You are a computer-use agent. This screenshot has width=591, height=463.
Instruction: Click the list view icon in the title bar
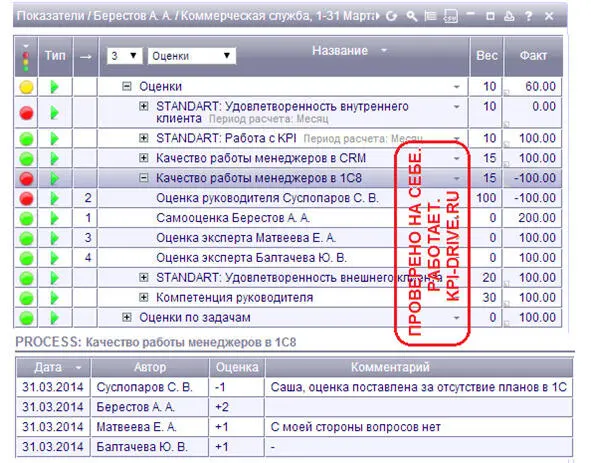[x=430, y=16]
